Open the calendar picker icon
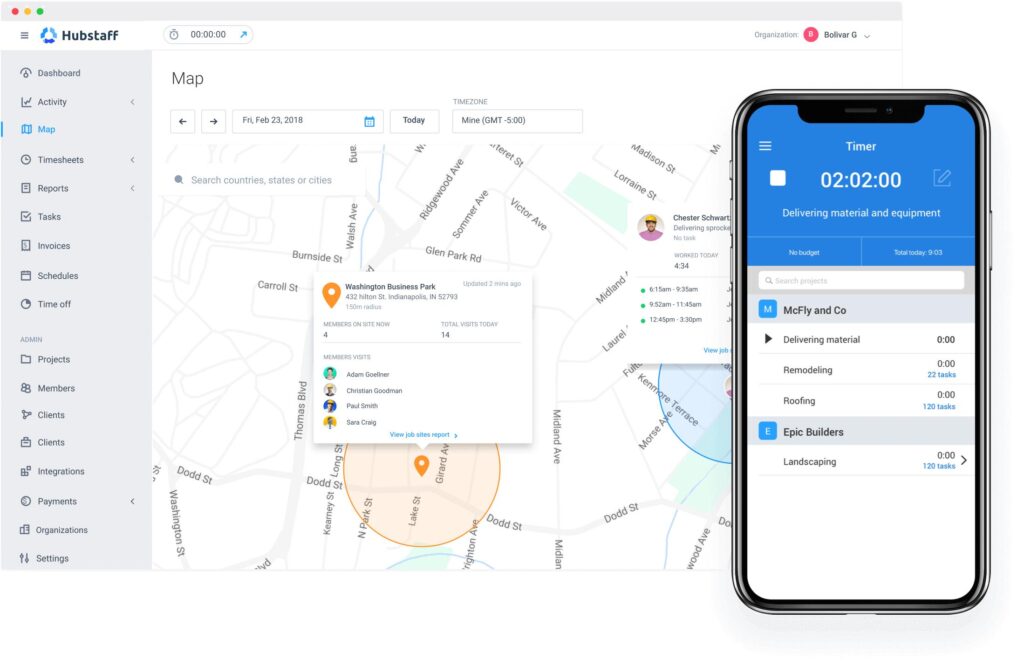 tap(369, 121)
